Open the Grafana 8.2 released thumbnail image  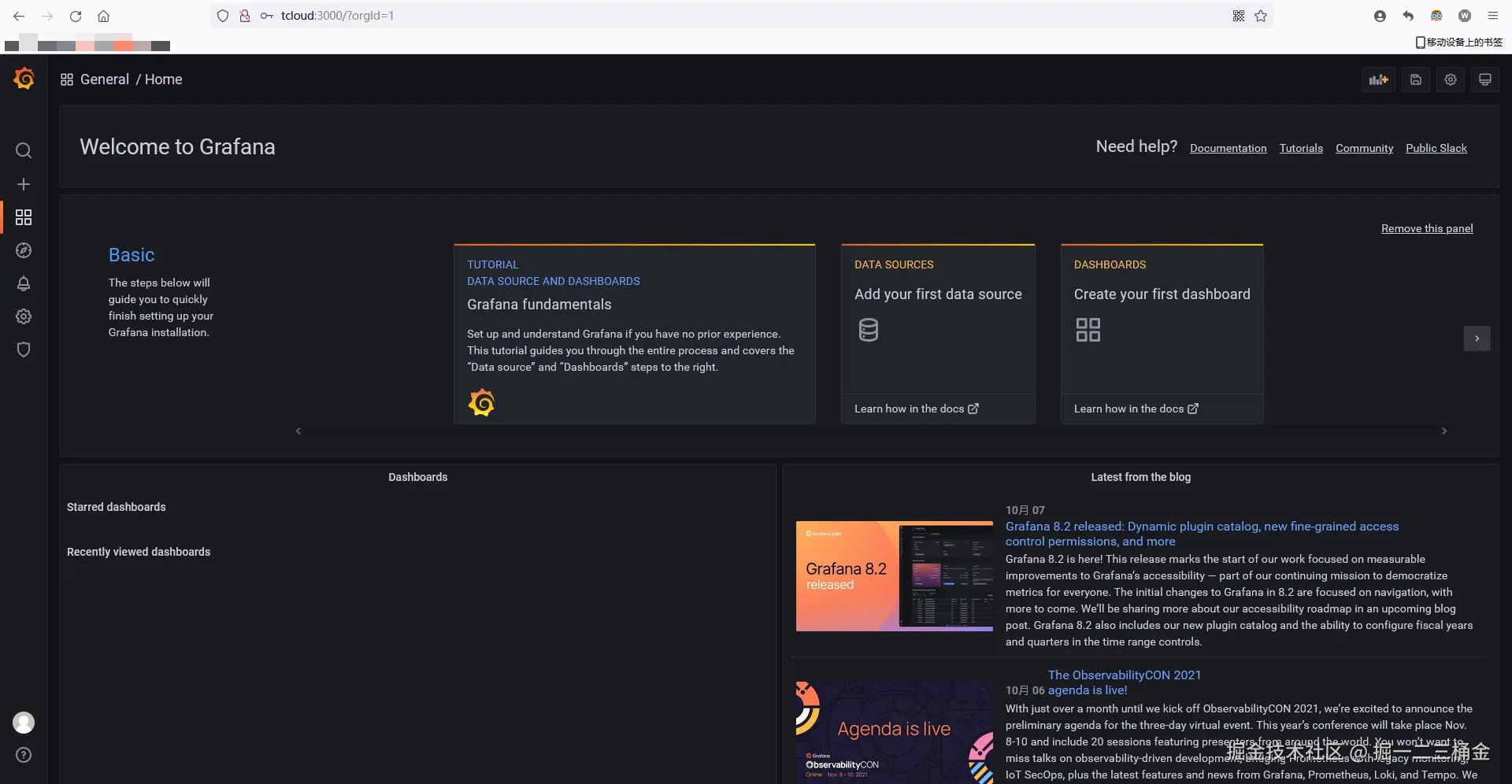895,576
